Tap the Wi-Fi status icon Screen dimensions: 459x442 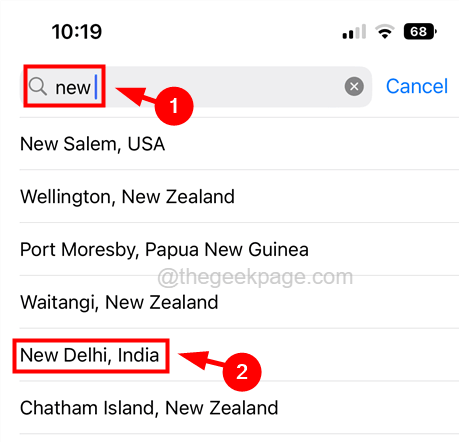click(385, 32)
